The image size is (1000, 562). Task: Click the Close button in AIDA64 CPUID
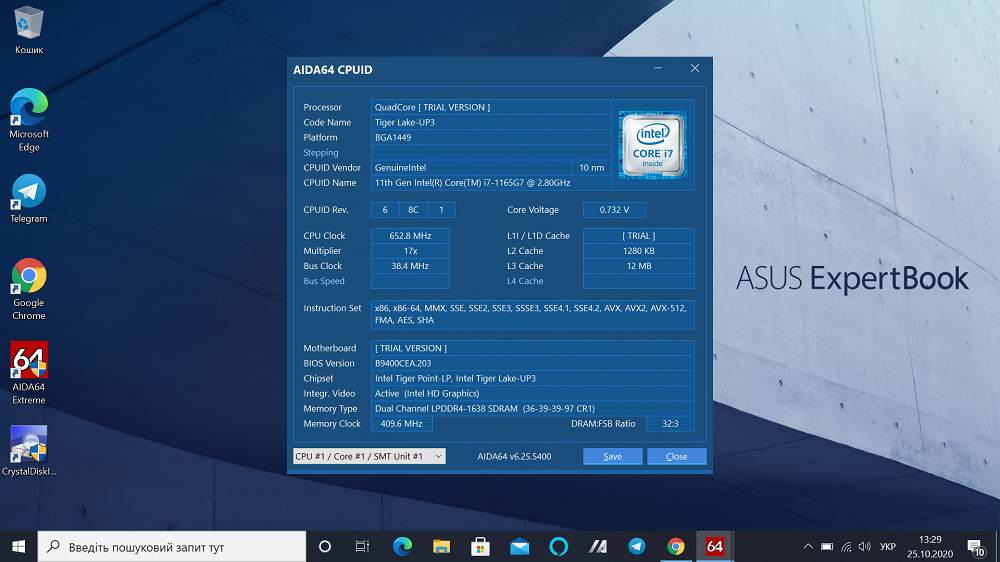click(676, 456)
